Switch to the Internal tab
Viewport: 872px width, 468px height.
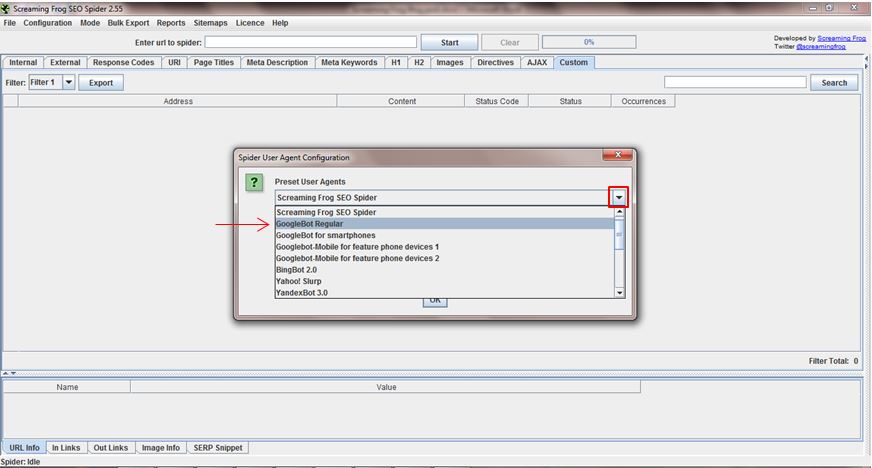(23, 62)
